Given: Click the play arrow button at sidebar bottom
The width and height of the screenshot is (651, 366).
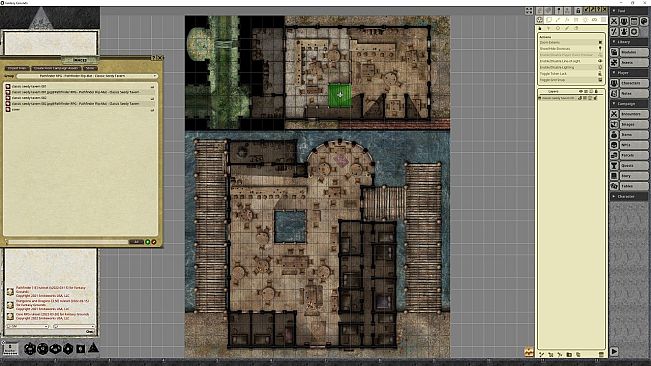Looking at the screenshot, I should 614,352.
